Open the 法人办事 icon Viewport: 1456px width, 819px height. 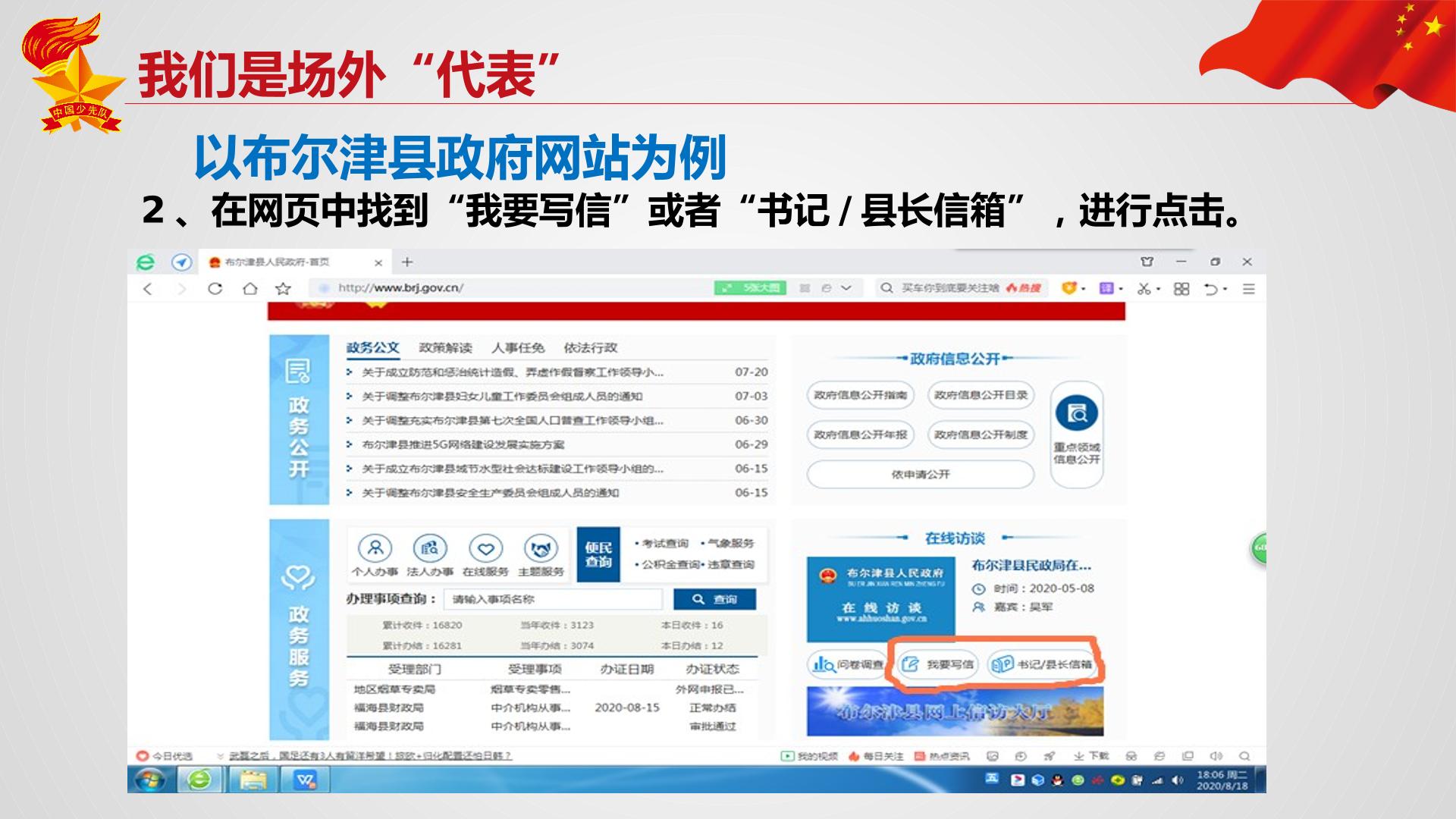[x=430, y=548]
